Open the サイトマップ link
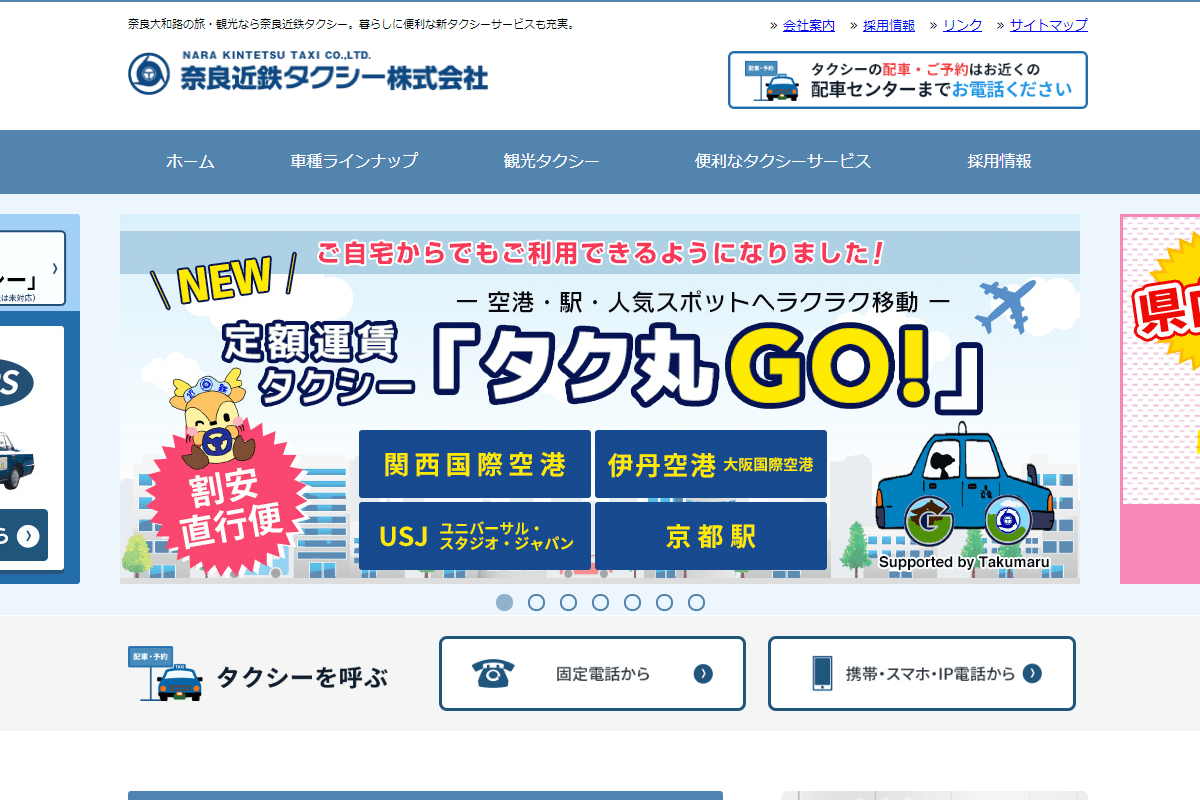The image size is (1200, 800). click(x=1049, y=25)
